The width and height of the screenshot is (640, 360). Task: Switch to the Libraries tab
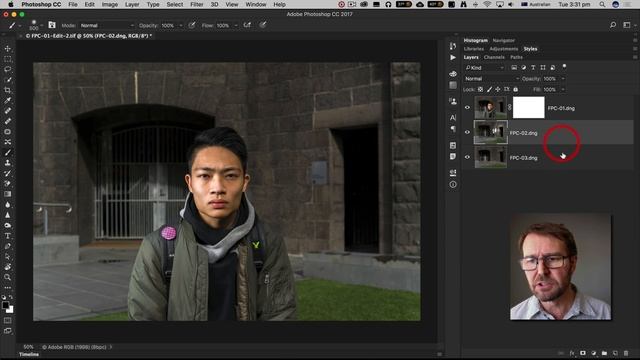point(473,49)
